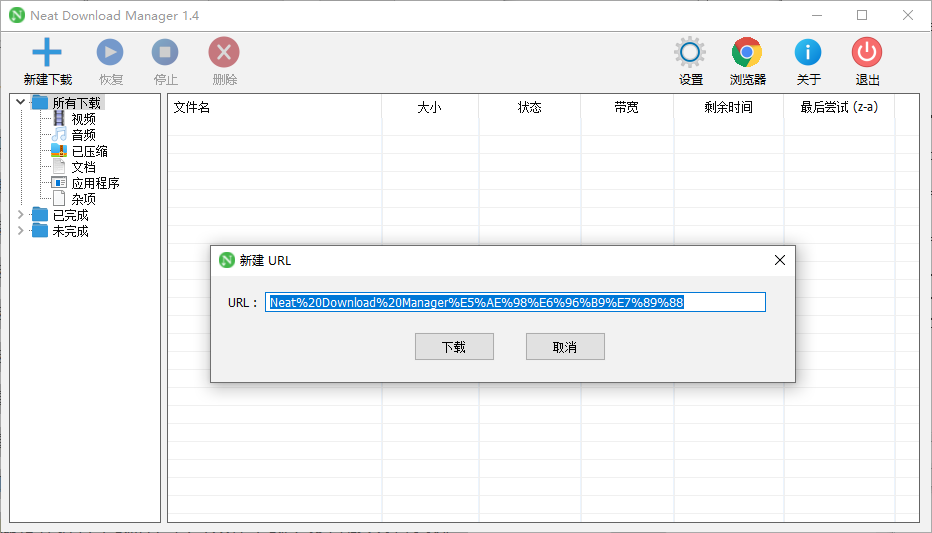Click the Delete (删除) toolbar icon

[x=224, y=53]
